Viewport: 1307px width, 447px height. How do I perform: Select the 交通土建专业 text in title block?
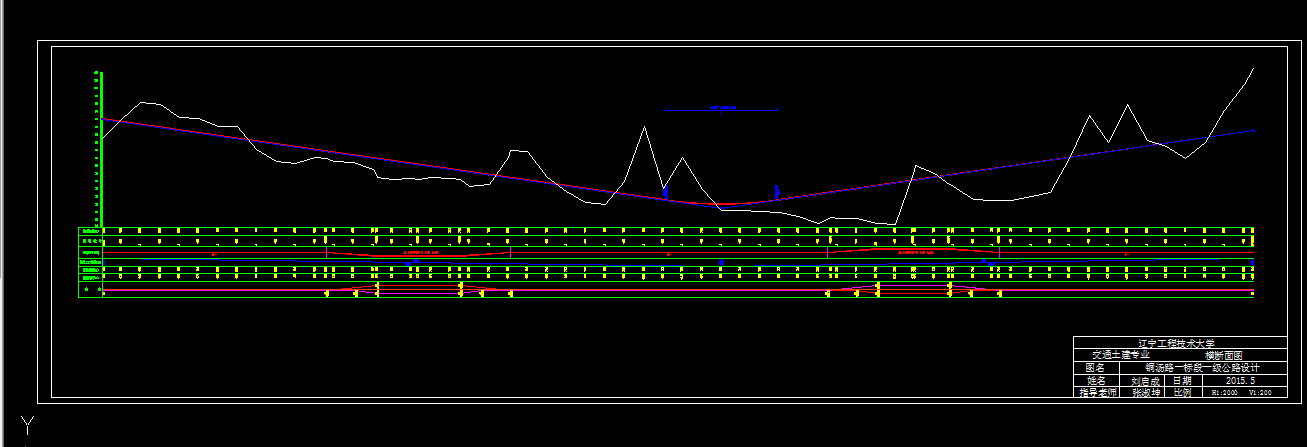click(x=1120, y=355)
